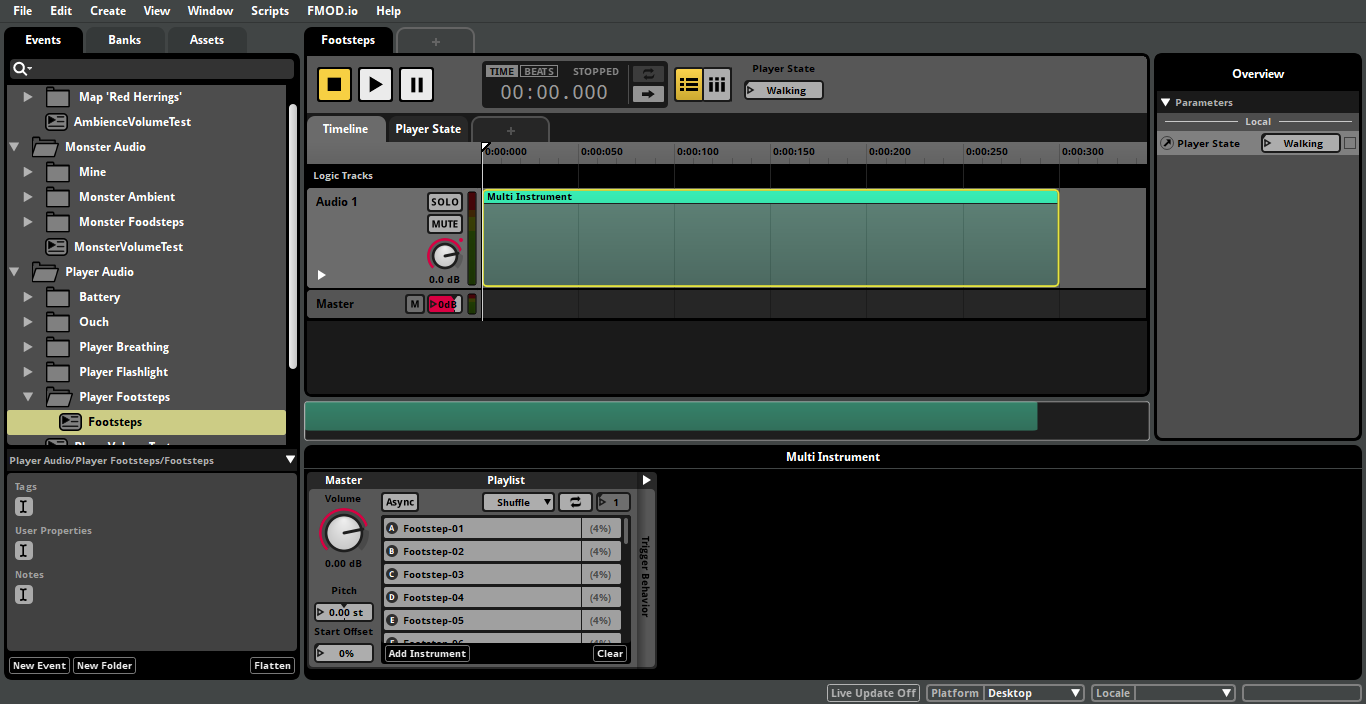Image resolution: width=1366 pixels, height=704 pixels.
Task: Click the Master Volume knob in Multi Instrument
Action: point(343,532)
